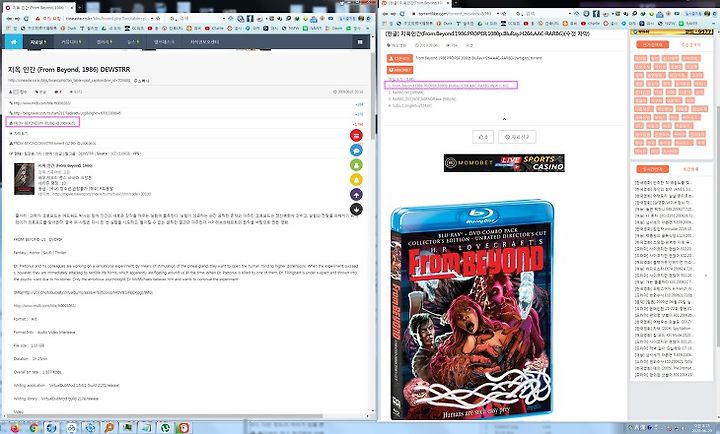This screenshot has width=720, height=434.
Task: Open Firefox from the taskbar
Action: (x=15, y=428)
